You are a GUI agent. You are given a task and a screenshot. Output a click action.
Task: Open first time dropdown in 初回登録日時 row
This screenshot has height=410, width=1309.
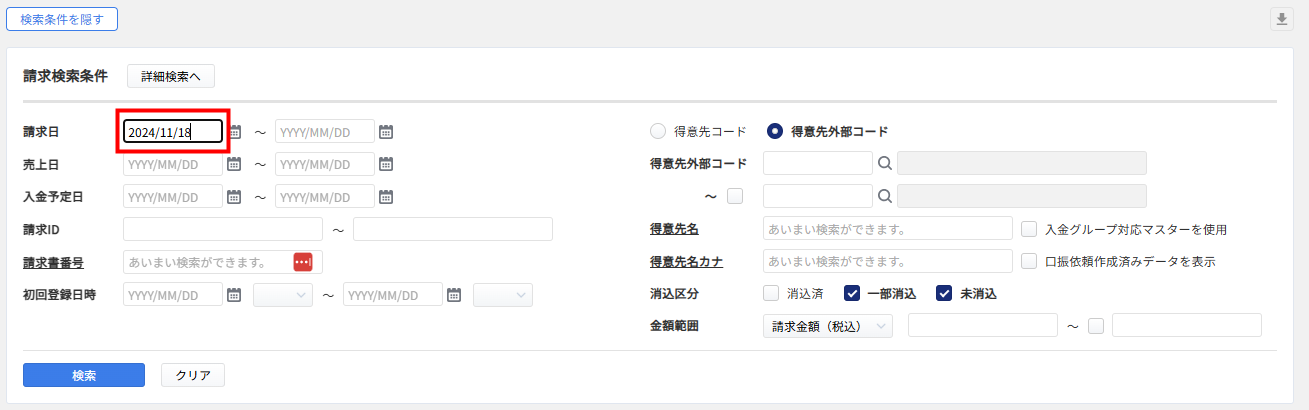pyautogui.click(x=283, y=295)
